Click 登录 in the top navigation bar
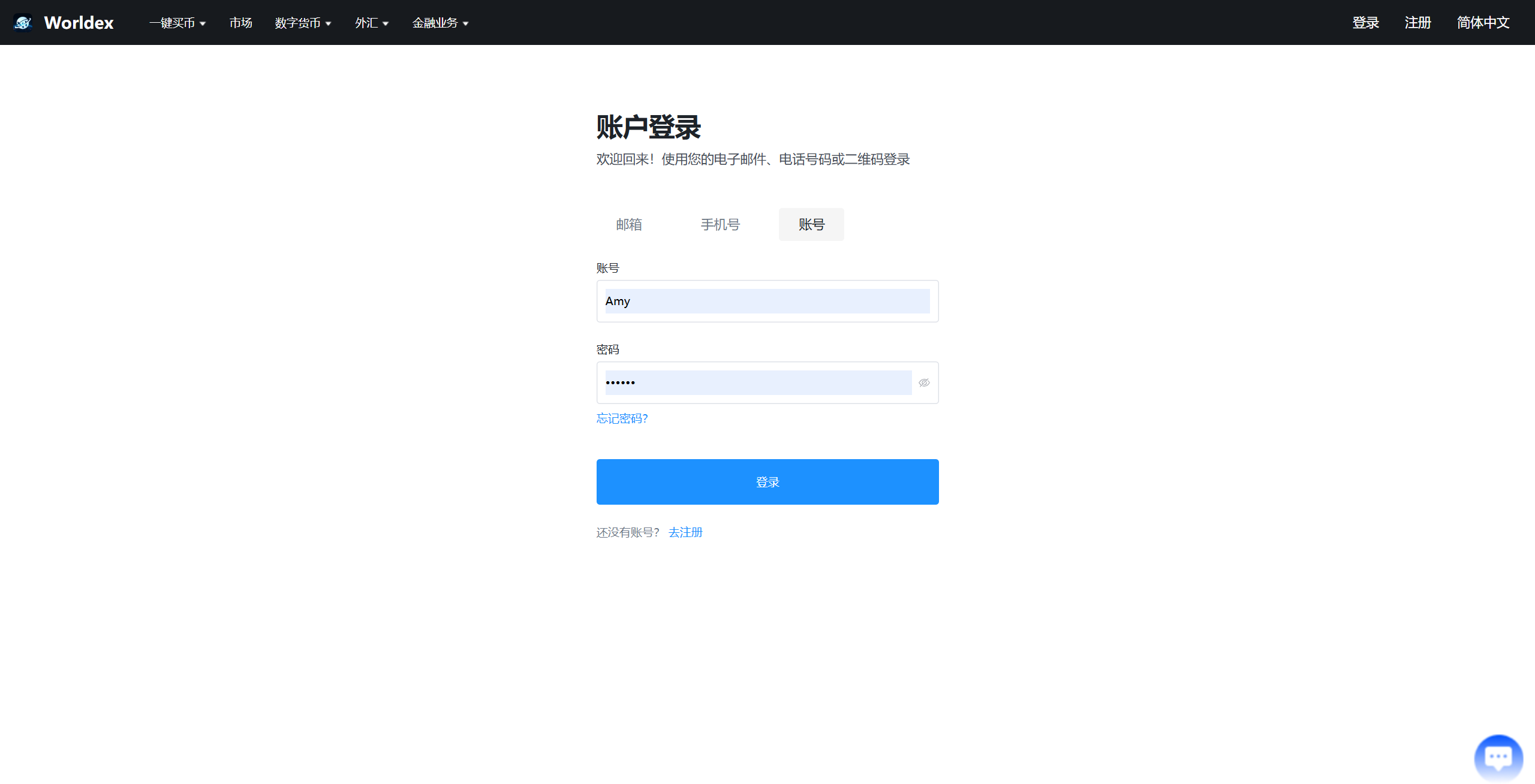 (x=1365, y=23)
